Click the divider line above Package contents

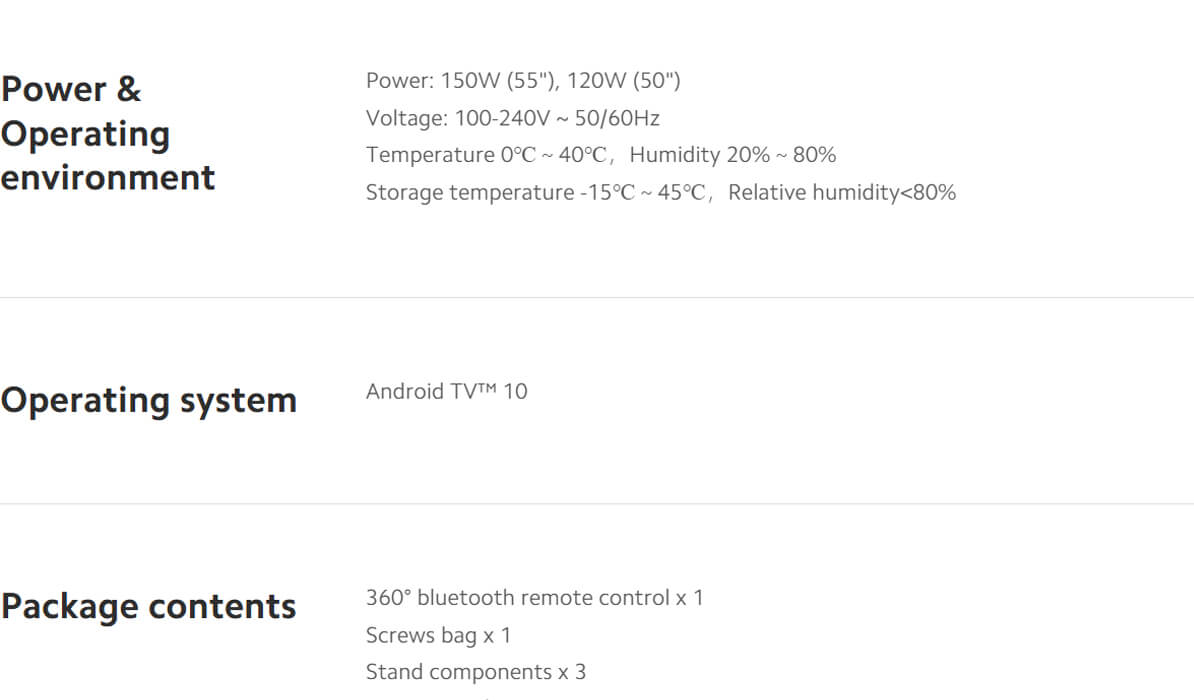(597, 503)
